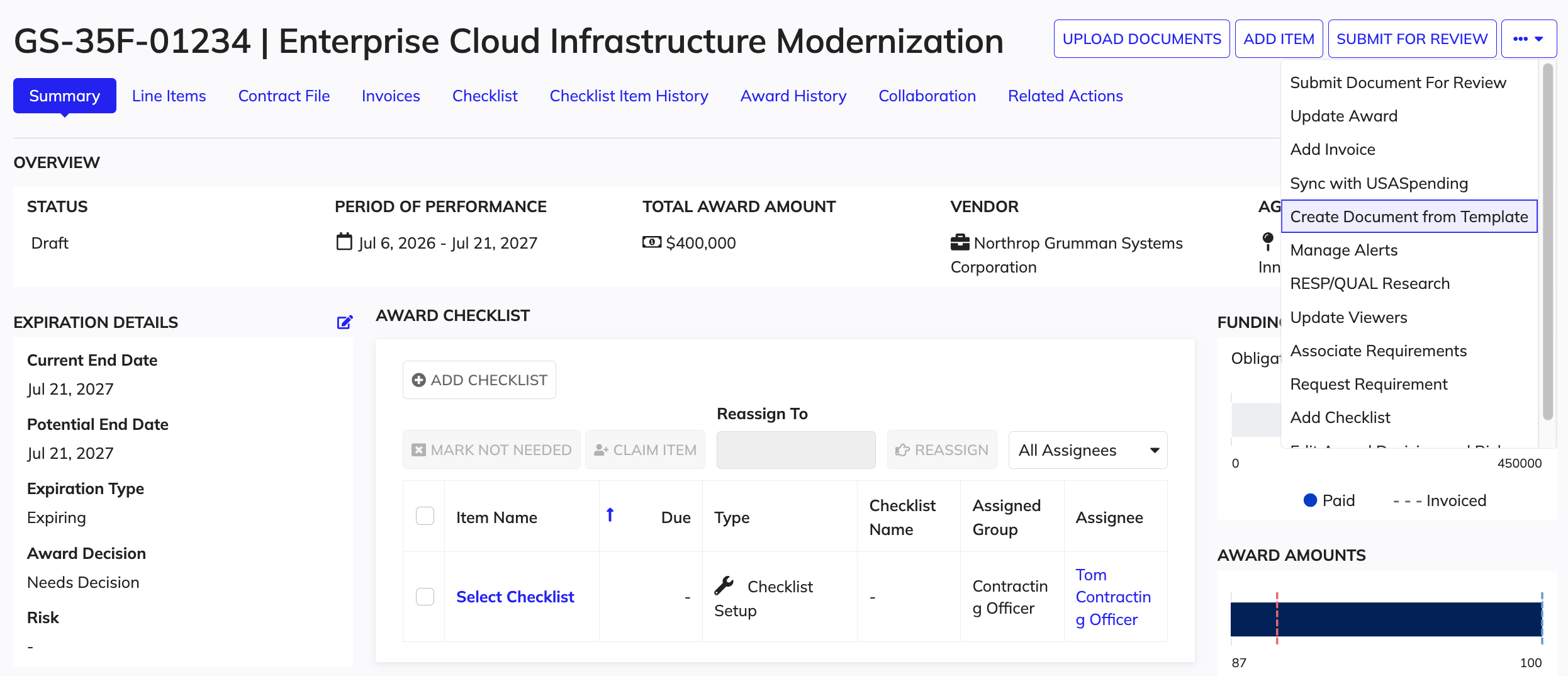View the Checklist Item History tab

click(x=629, y=96)
